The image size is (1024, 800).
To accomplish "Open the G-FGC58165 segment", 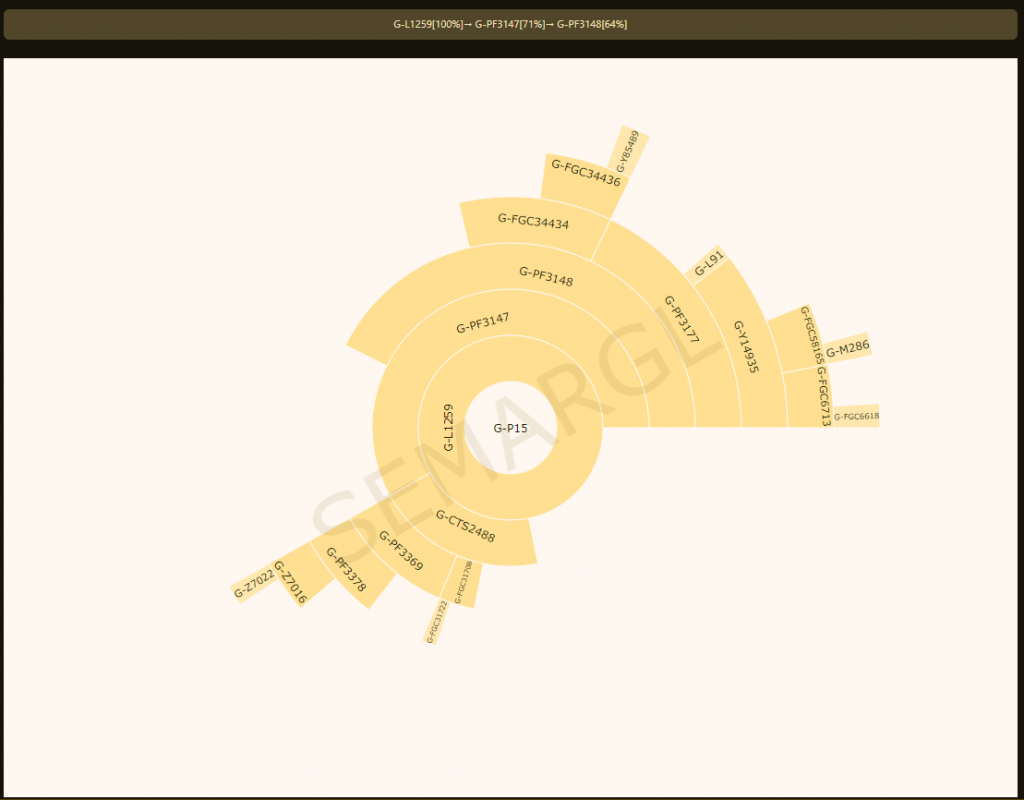I will [x=806, y=336].
